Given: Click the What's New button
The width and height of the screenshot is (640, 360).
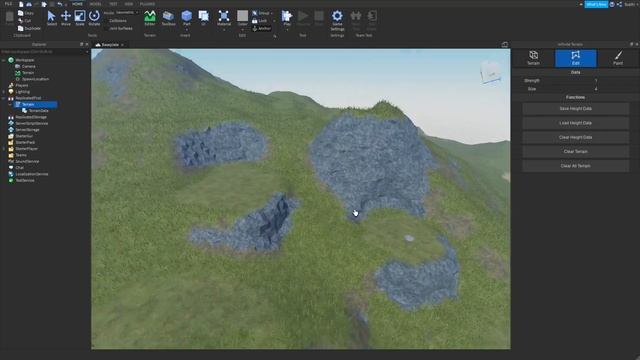Looking at the screenshot, I should pyautogui.click(x=596, y=4).
